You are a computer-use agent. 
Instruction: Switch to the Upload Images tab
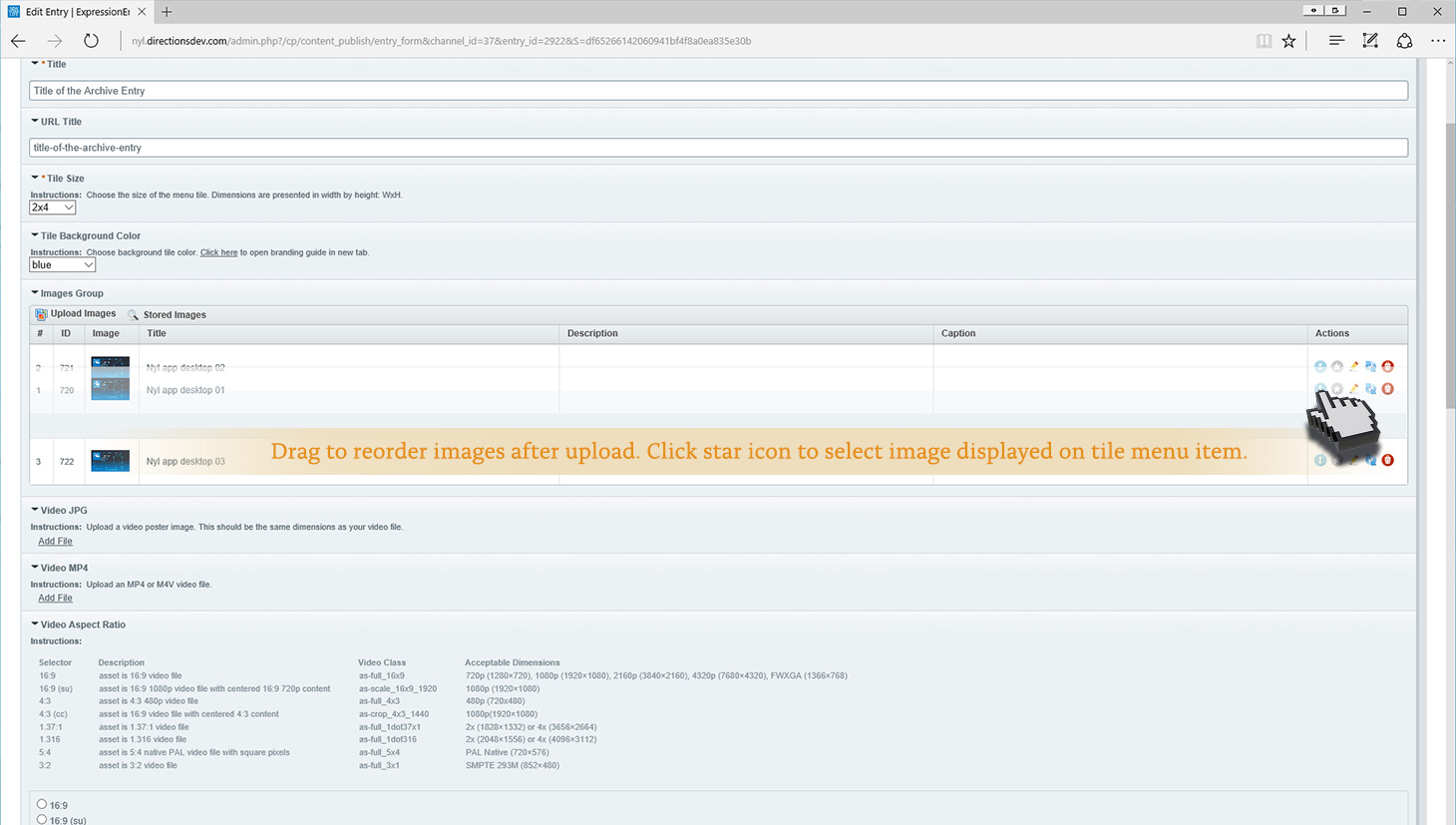(76, 314)
